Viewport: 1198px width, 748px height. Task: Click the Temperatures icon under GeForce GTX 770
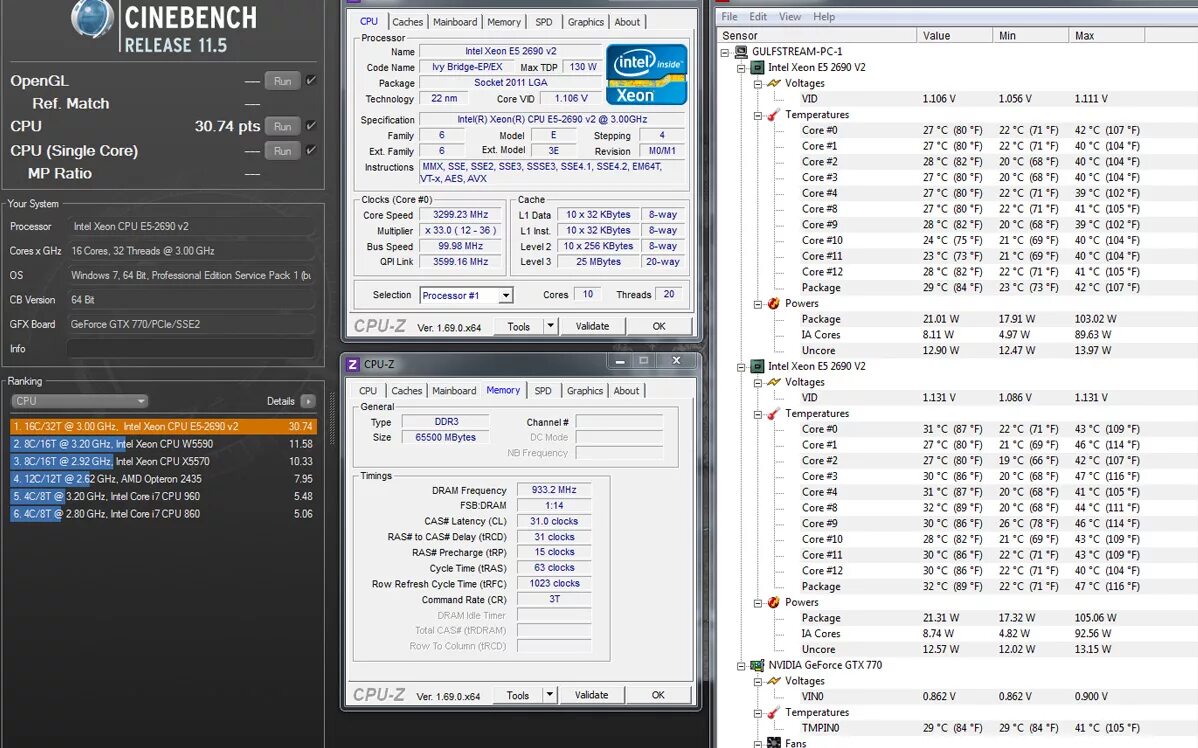pyautogui.click(x=773, y=712)
